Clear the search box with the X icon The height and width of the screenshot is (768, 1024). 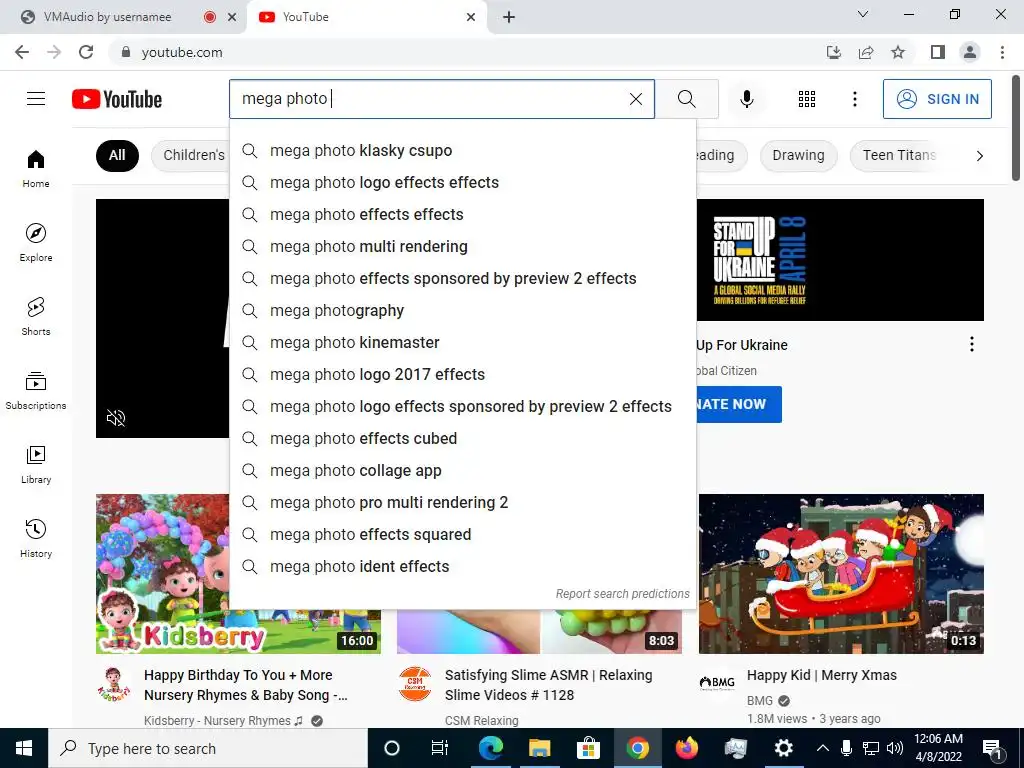coord(635,99)
